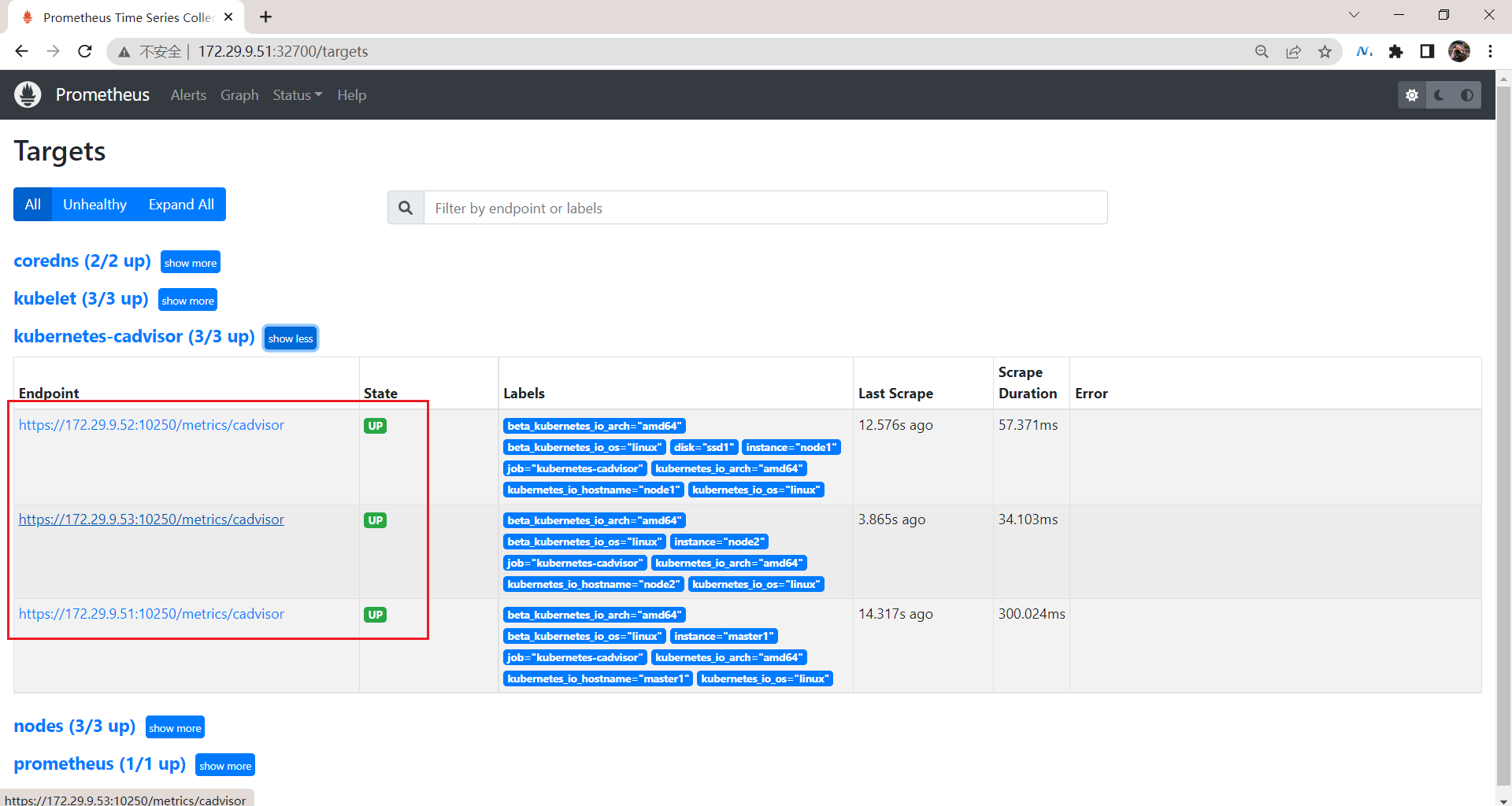Click the prometheus (1/1 up) heading
This screenshot has width=1512, height=806.
[100, 763]
